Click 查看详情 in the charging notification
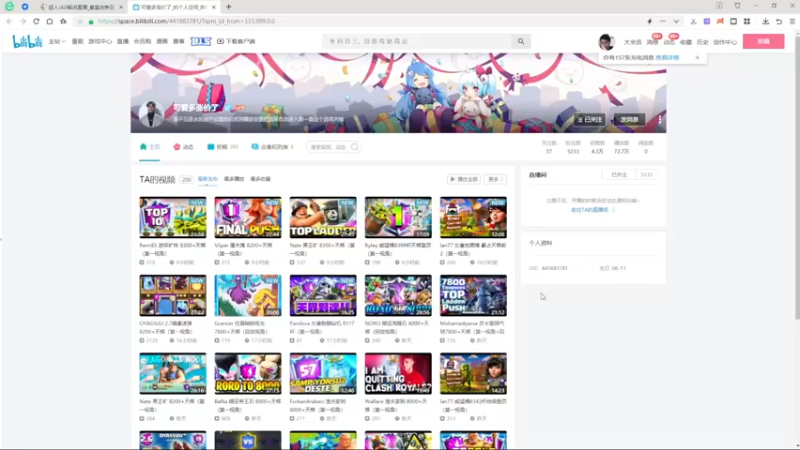Screen dimensions: 800x450 (x=667, y=58)
